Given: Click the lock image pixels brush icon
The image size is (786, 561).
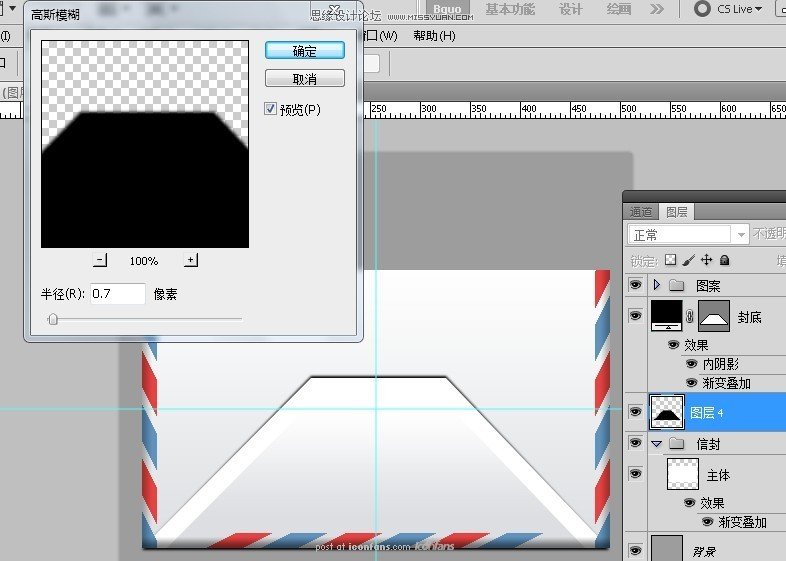Looking at the screenshot, I should pos(689,260).
